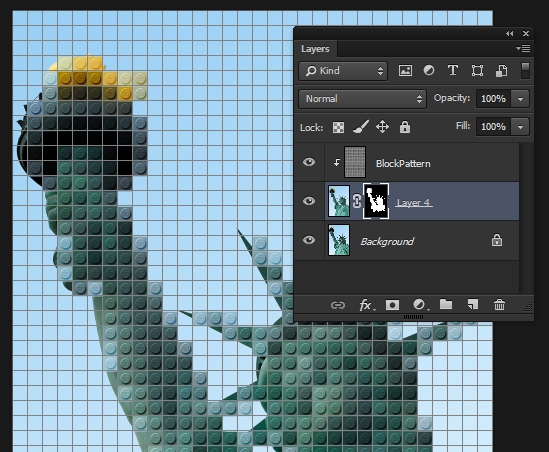Lock layer position move icon

click(382, 127)
